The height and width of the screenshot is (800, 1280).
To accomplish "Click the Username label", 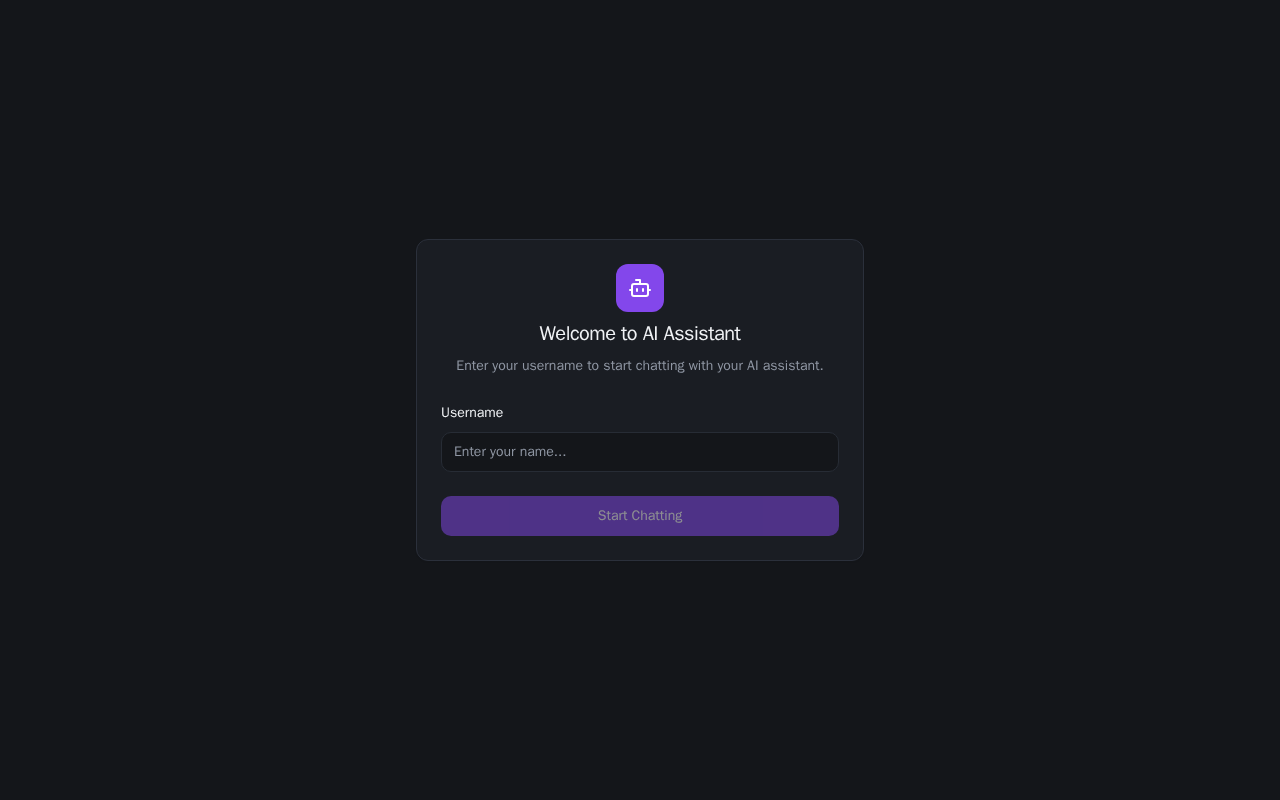I will click(472, 413).
